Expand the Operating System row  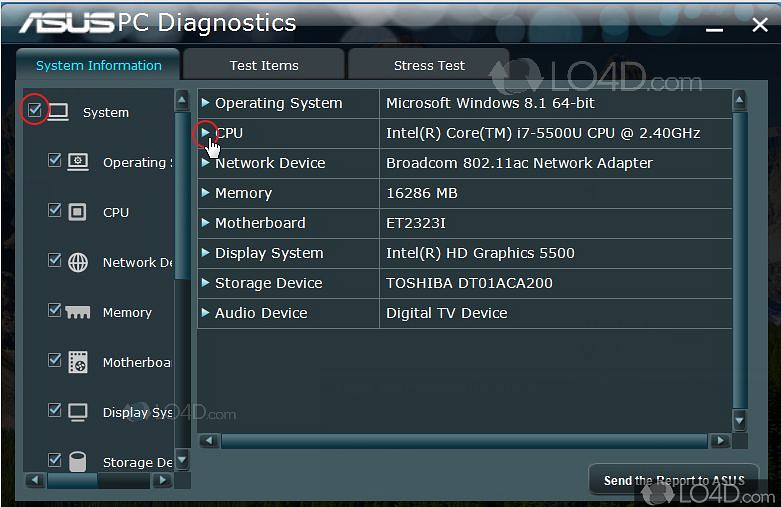point(206,103)
